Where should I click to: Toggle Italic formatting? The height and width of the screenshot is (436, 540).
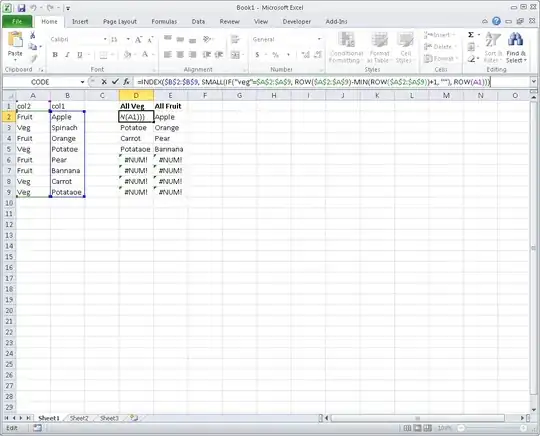click(68, 55)
